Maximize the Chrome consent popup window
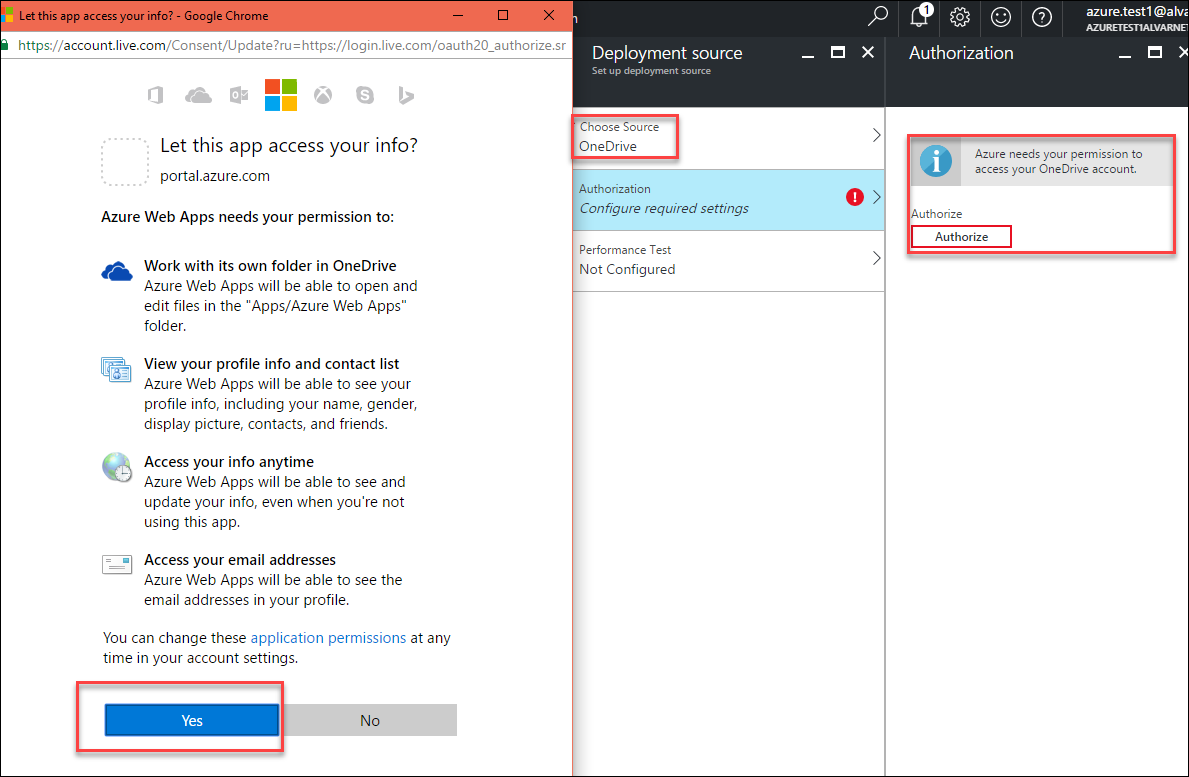Viewport: 1189px width, 777px height. 503,15
